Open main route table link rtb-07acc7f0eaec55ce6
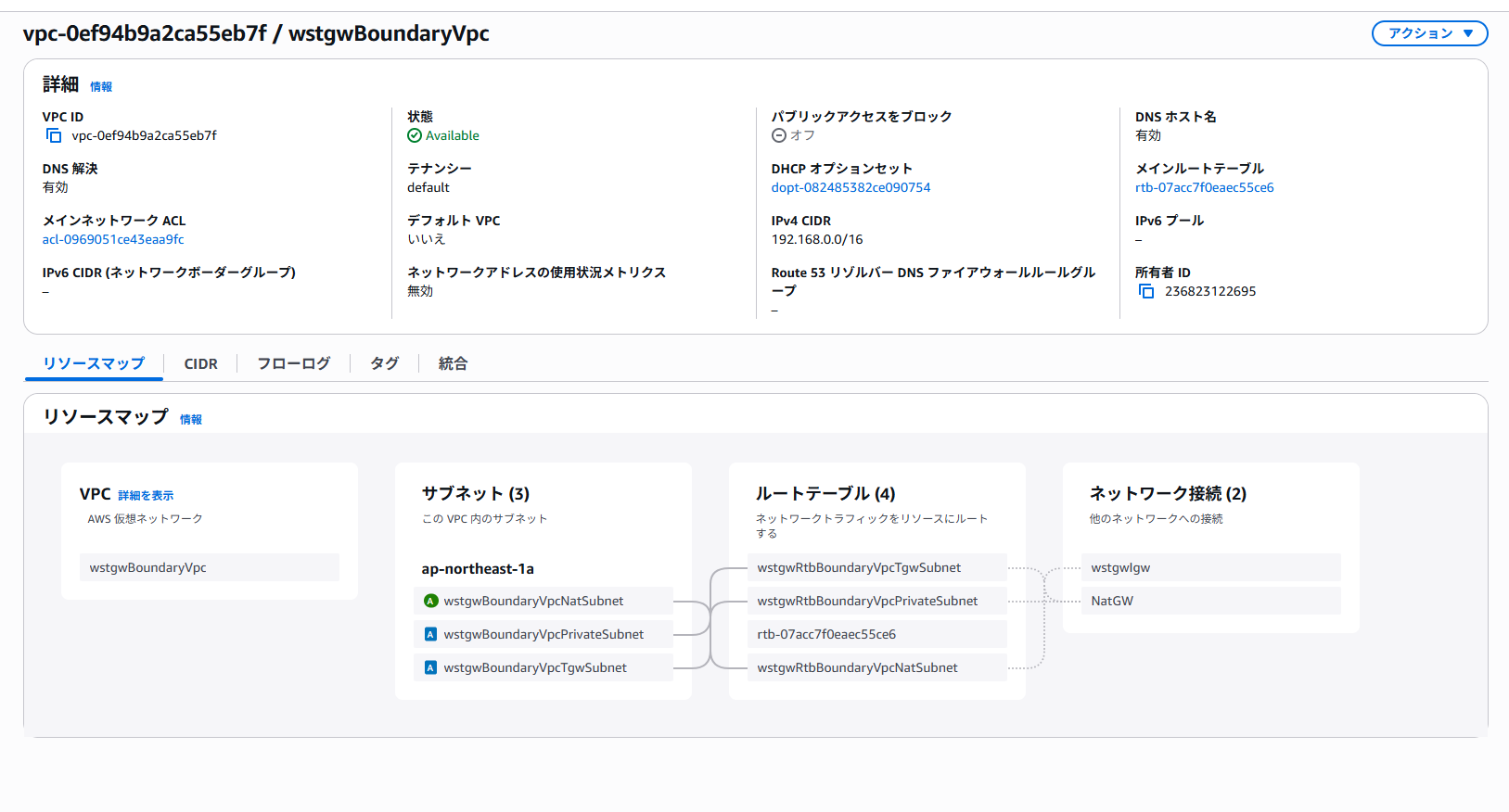Viewport: 1509px width, 812px height. tap(1204, 187)
